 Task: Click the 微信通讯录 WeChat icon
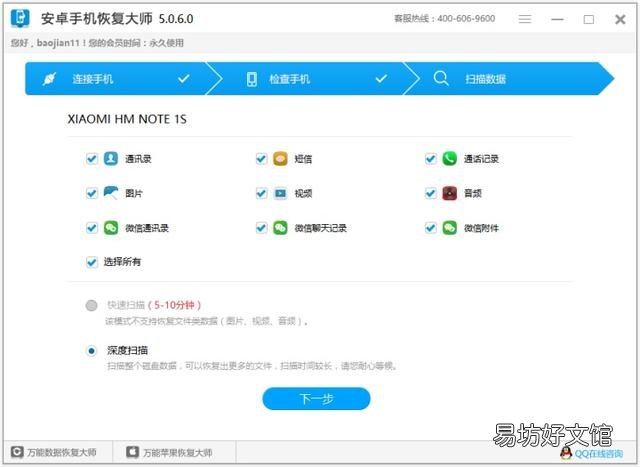111,227
